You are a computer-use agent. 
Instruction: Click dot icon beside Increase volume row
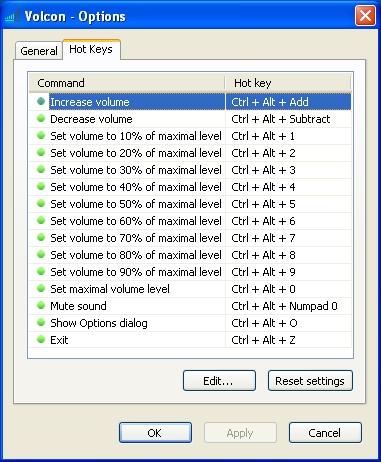pos(41,101)
